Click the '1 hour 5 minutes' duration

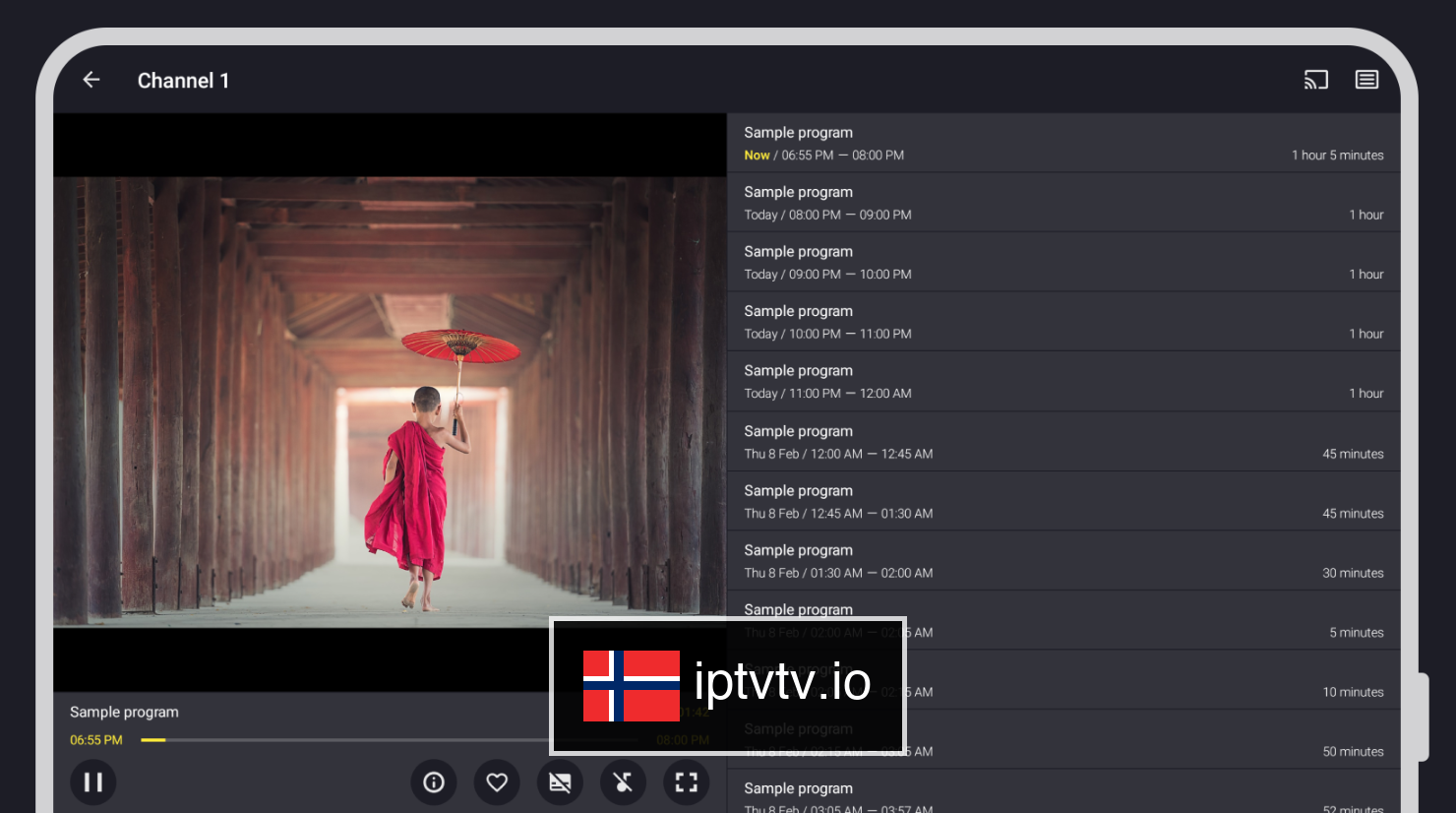click(x=1337, y=156)
